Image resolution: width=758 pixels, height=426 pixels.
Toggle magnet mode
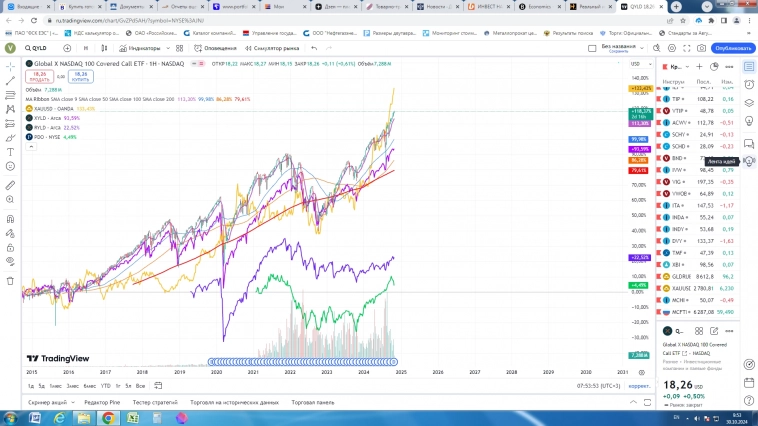tap(10, 219)
